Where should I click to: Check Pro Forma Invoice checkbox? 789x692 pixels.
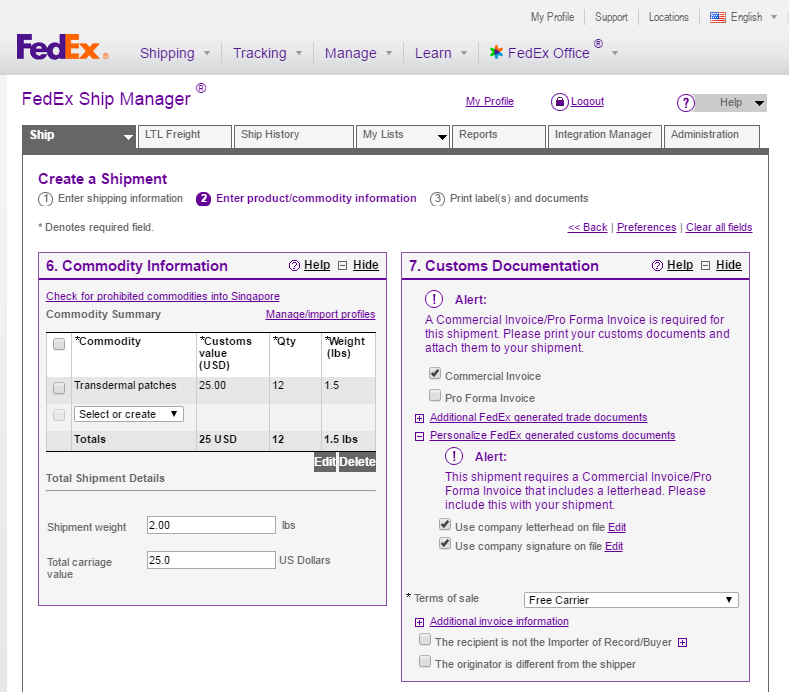coord(435,395)
